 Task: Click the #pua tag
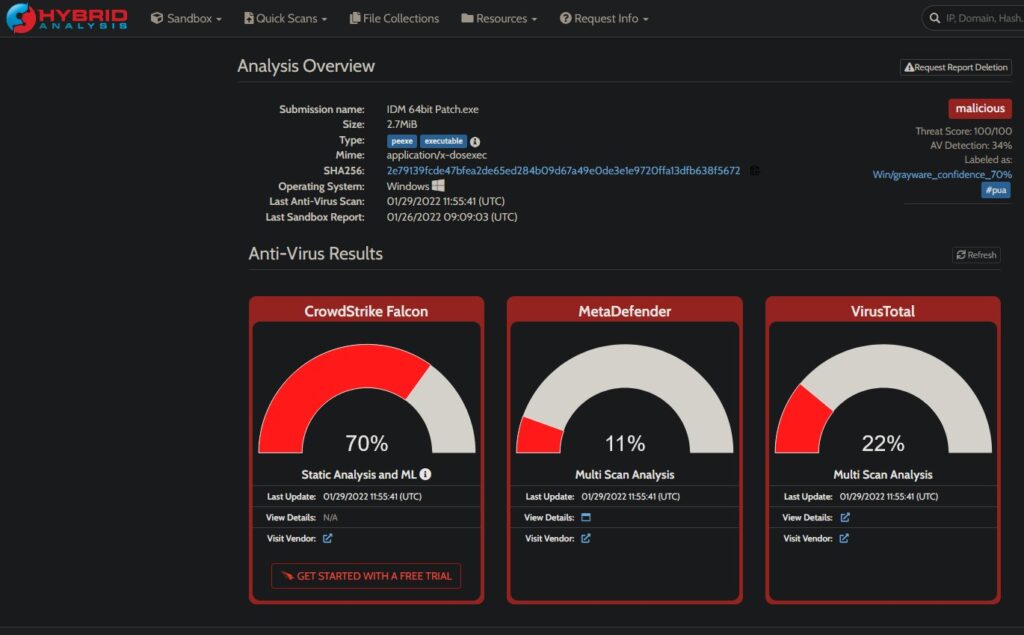[x=996, y=190]
